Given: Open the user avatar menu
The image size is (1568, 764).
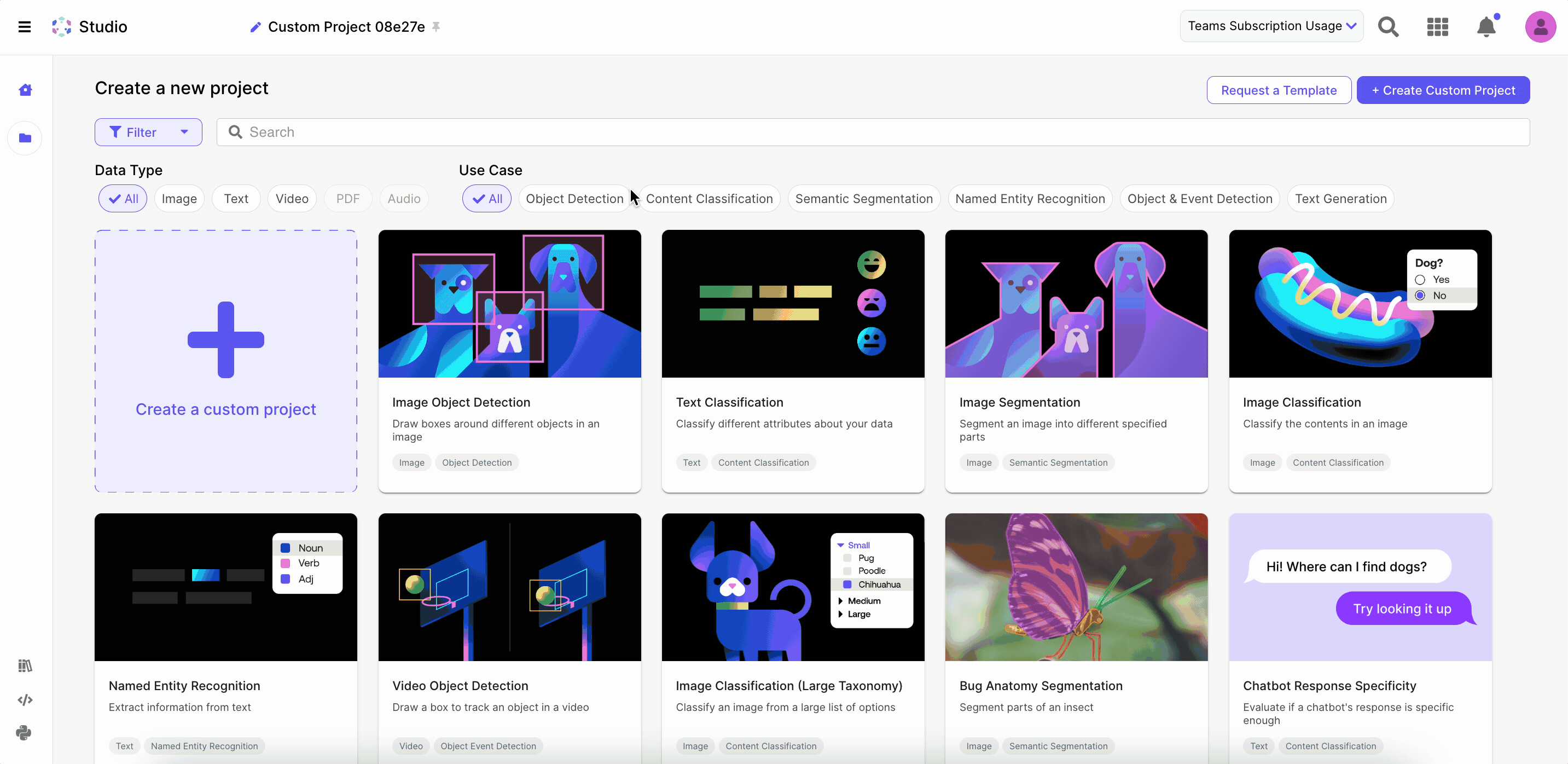Looking at the screenshot, I should pyautogui.click(x=1540, y=27).
